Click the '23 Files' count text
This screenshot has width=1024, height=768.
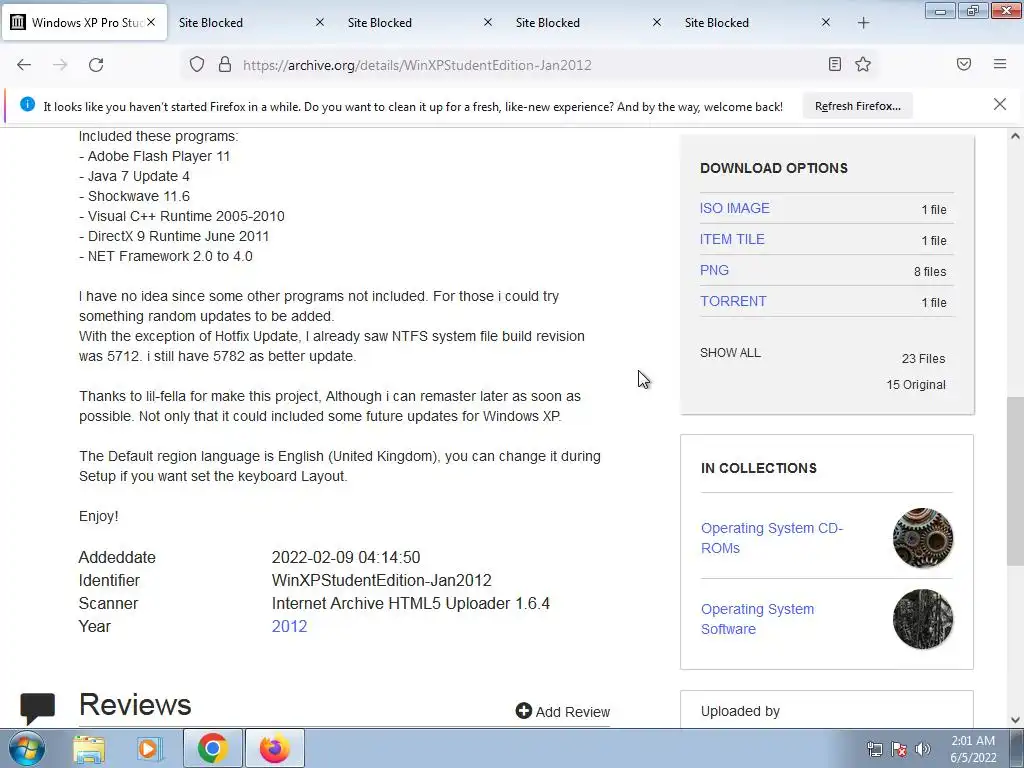pos(923,359)
